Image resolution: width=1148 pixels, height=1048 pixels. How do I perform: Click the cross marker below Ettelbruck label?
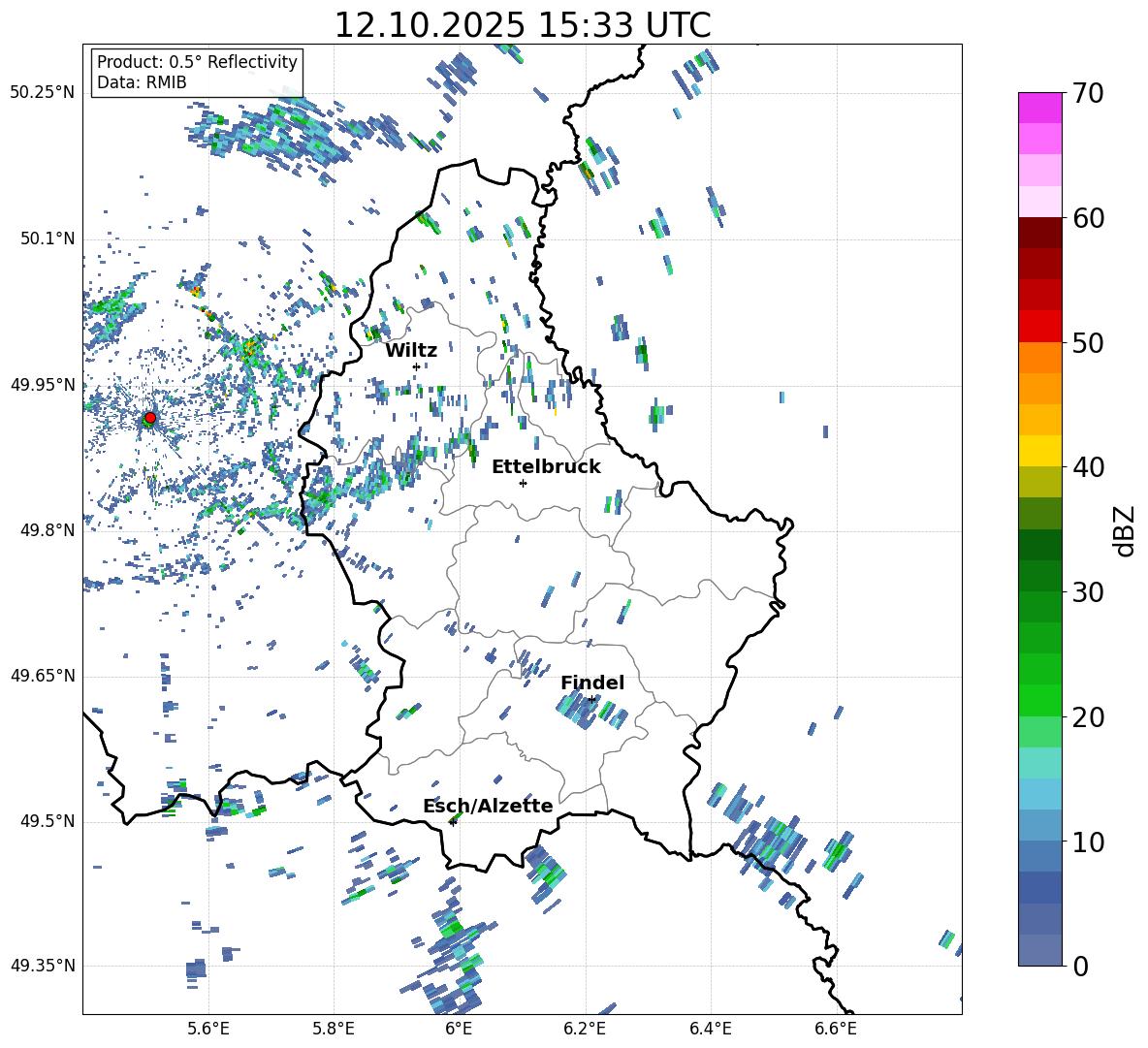tap(523, 483)
